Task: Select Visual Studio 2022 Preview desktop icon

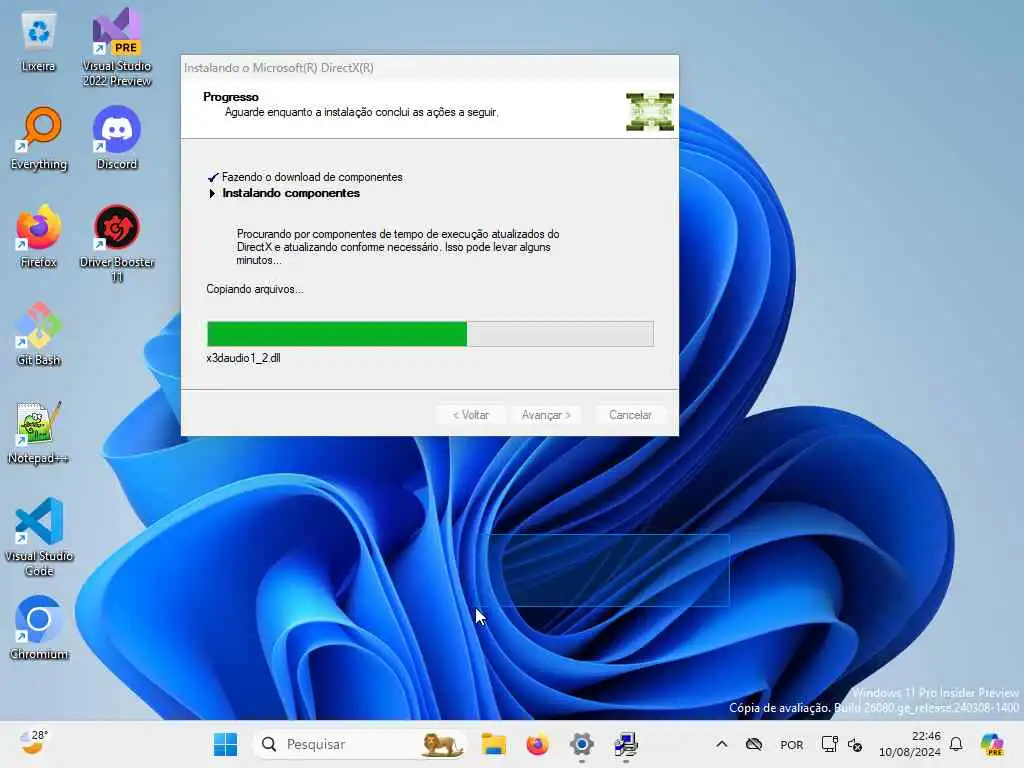Action: tap(117, 47)
